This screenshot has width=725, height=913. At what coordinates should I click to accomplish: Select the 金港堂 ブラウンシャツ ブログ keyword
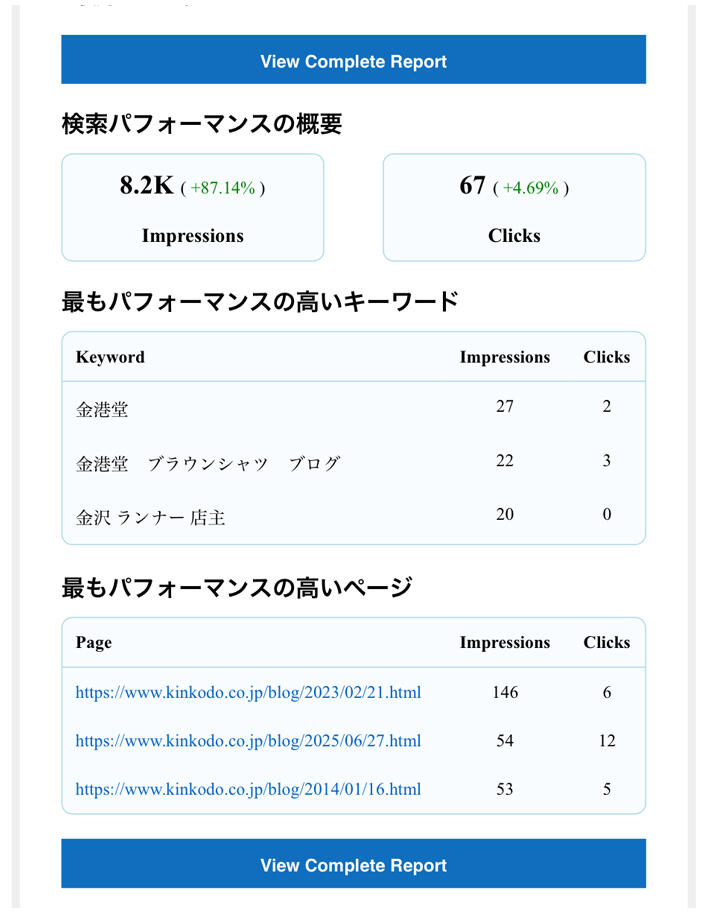click(x=208, y=463)
